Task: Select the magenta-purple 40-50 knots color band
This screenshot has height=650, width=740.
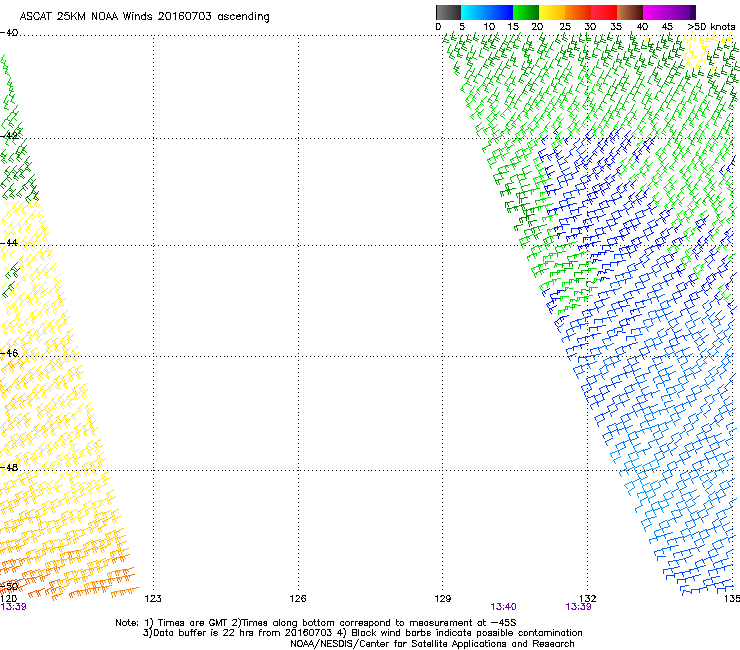Action: click(x=669, y=12)
